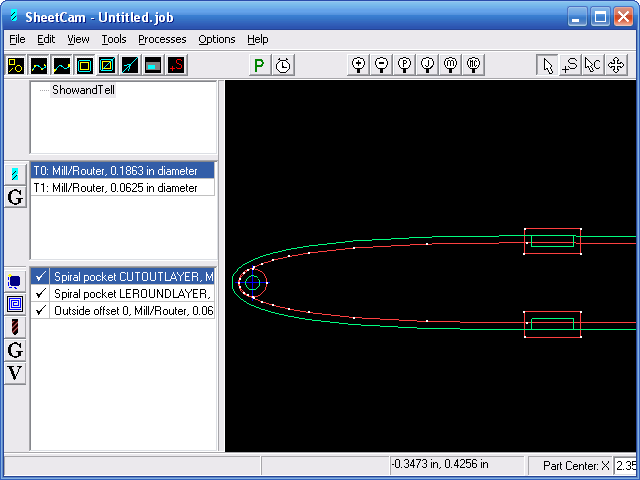Click the red +S start points icon
Image resolution: width=640 pixels, height=480 pixels.
click(x=176, y=65)
